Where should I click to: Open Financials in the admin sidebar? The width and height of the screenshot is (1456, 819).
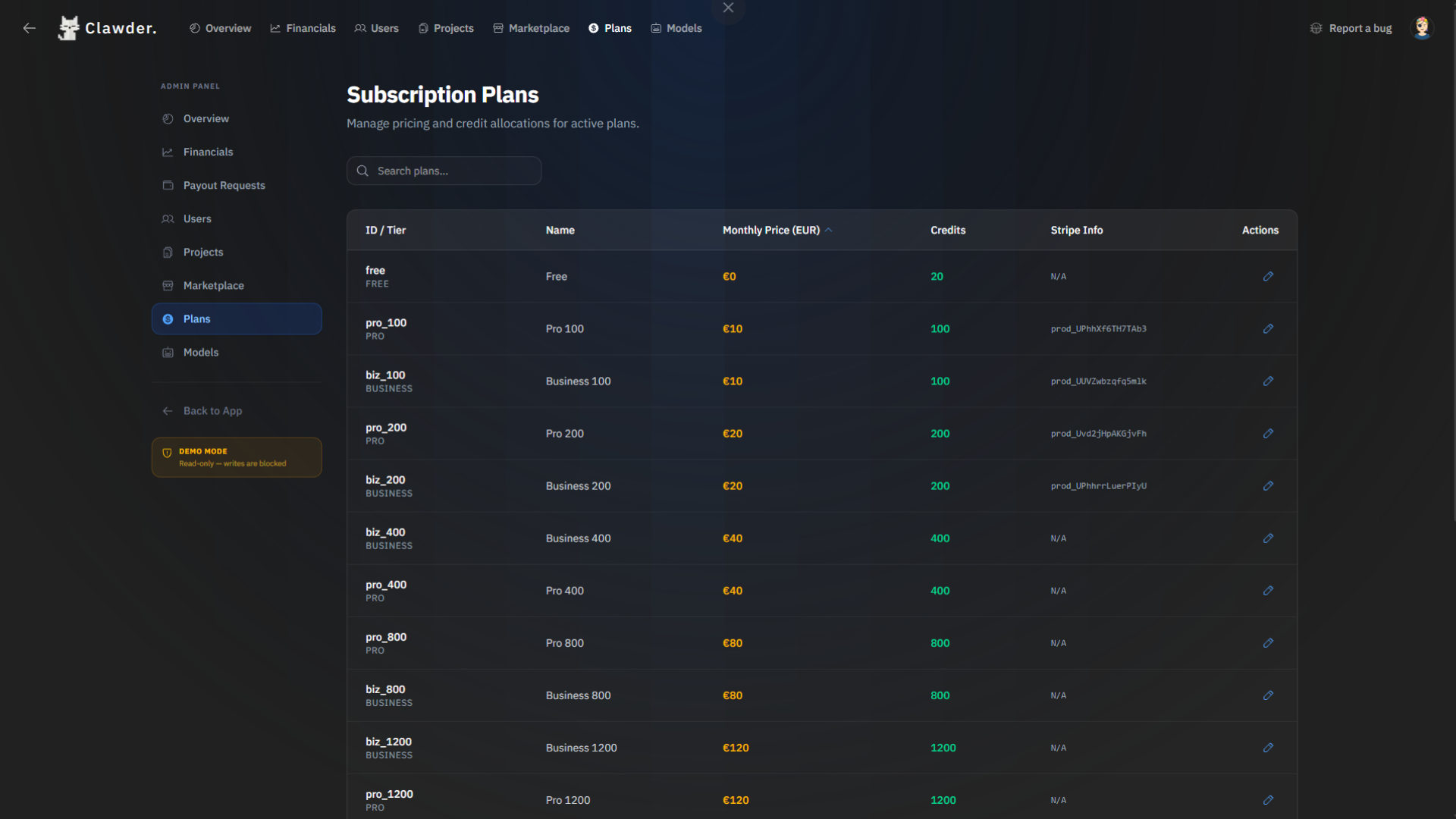pos(237,152)
